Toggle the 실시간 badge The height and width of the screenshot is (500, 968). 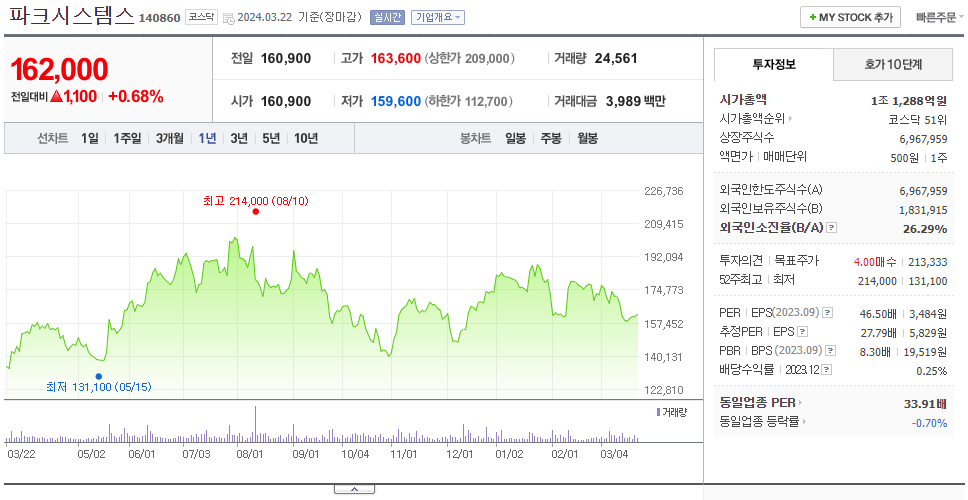coord(387,17)
